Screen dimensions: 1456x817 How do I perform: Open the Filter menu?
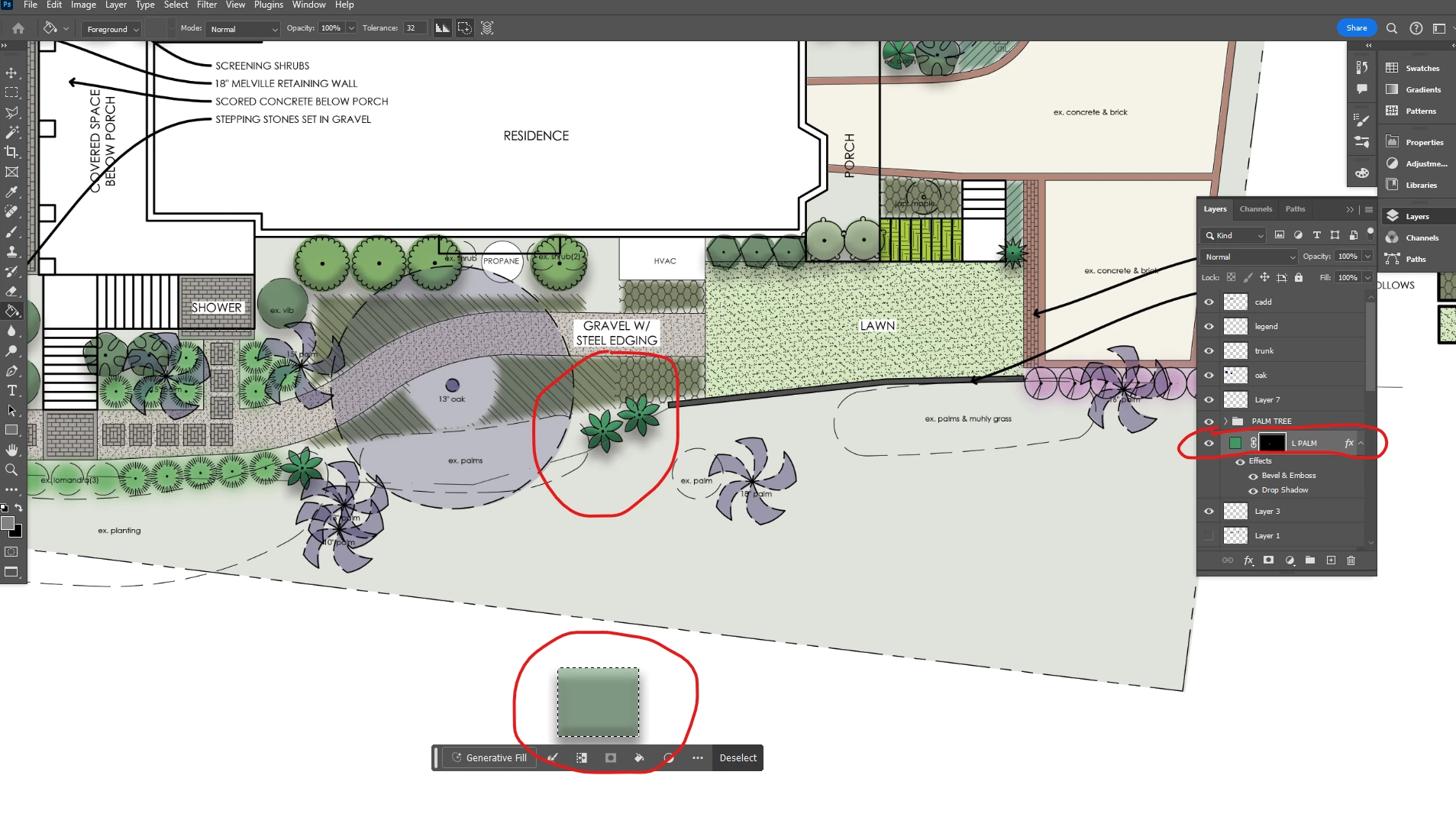pos(207,5)
